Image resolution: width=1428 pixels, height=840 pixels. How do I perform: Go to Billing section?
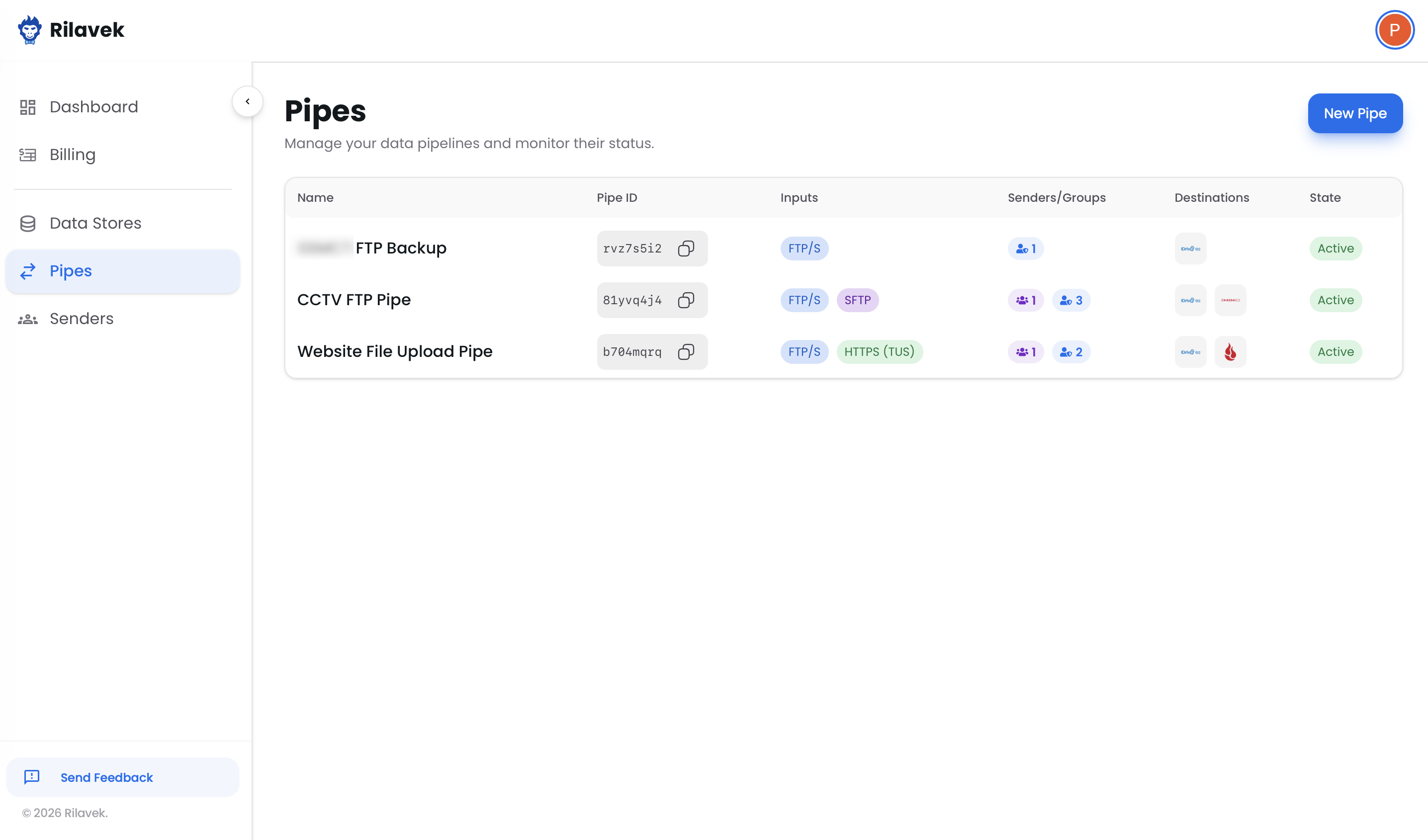(73, 155)
